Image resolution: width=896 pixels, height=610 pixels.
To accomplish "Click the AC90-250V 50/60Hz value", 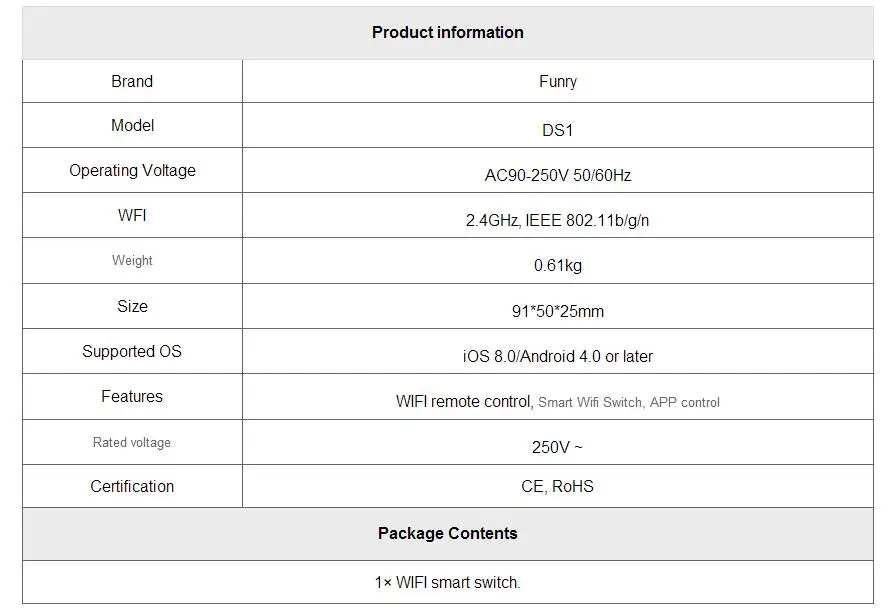I will pos(557,175).
